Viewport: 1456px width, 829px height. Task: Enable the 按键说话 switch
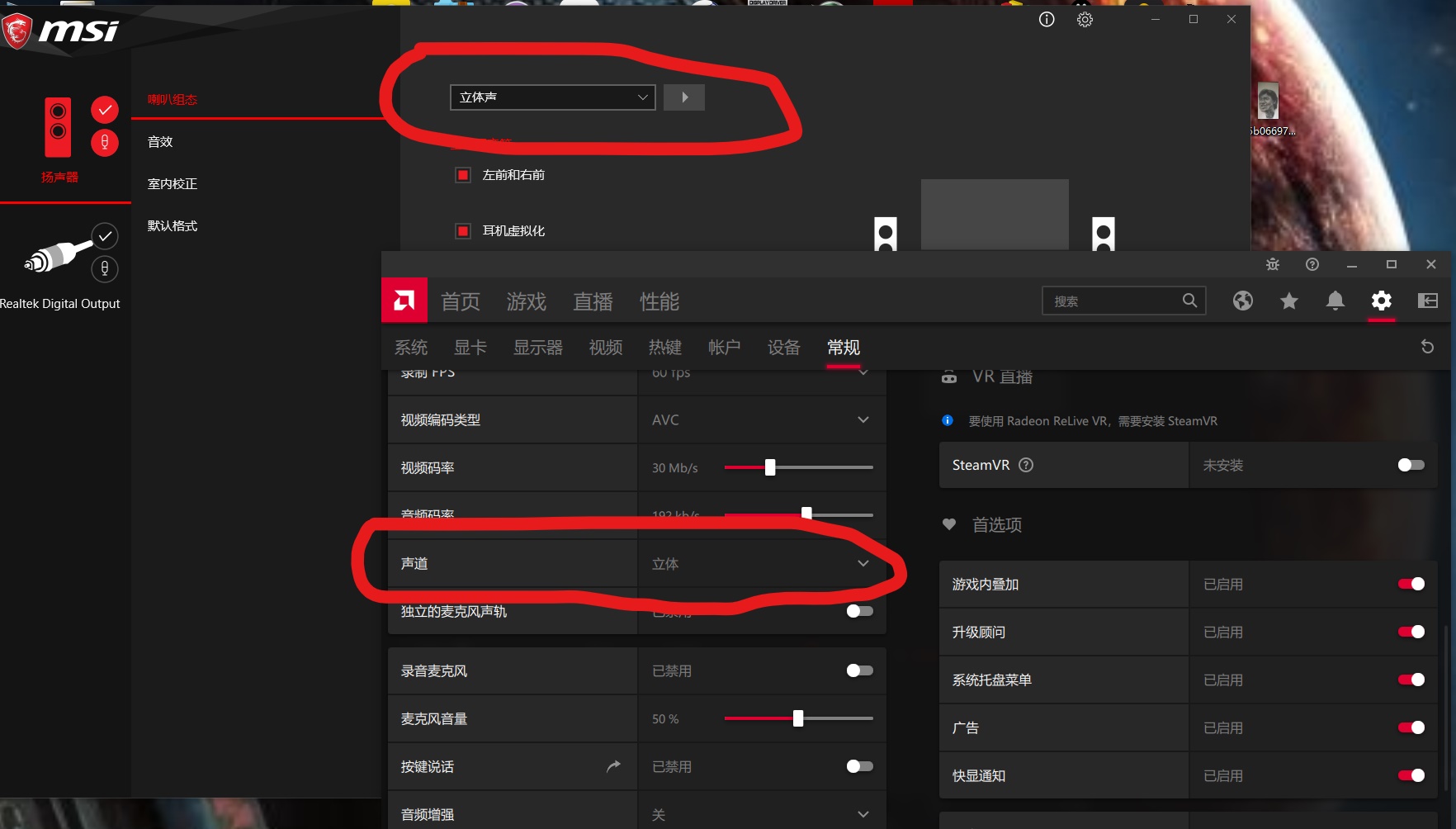tap(860, 766)
